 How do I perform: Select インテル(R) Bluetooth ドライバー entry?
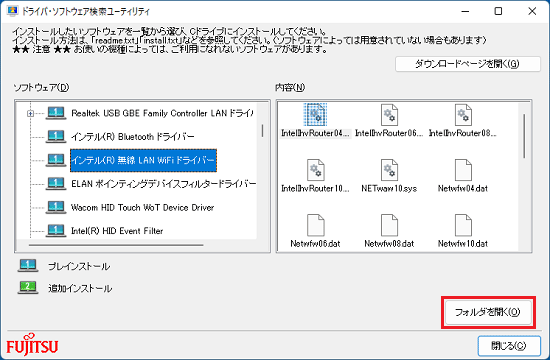click(133, 136)
